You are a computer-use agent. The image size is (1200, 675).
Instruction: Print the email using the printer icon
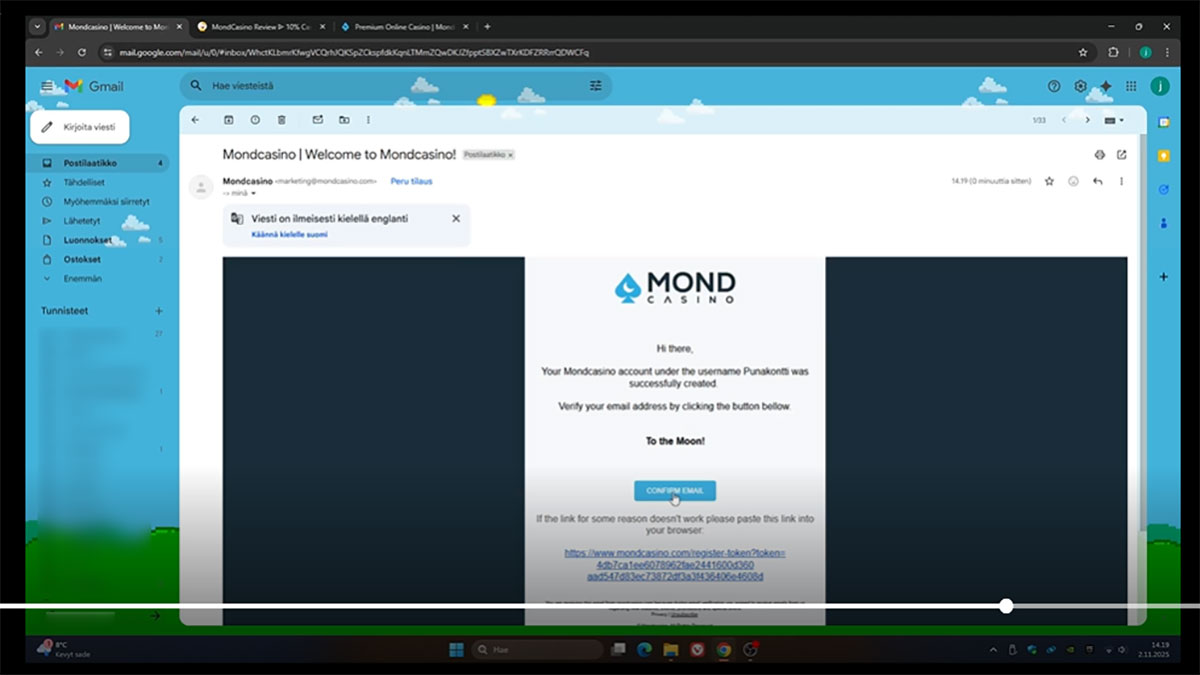pos(1099,155)
